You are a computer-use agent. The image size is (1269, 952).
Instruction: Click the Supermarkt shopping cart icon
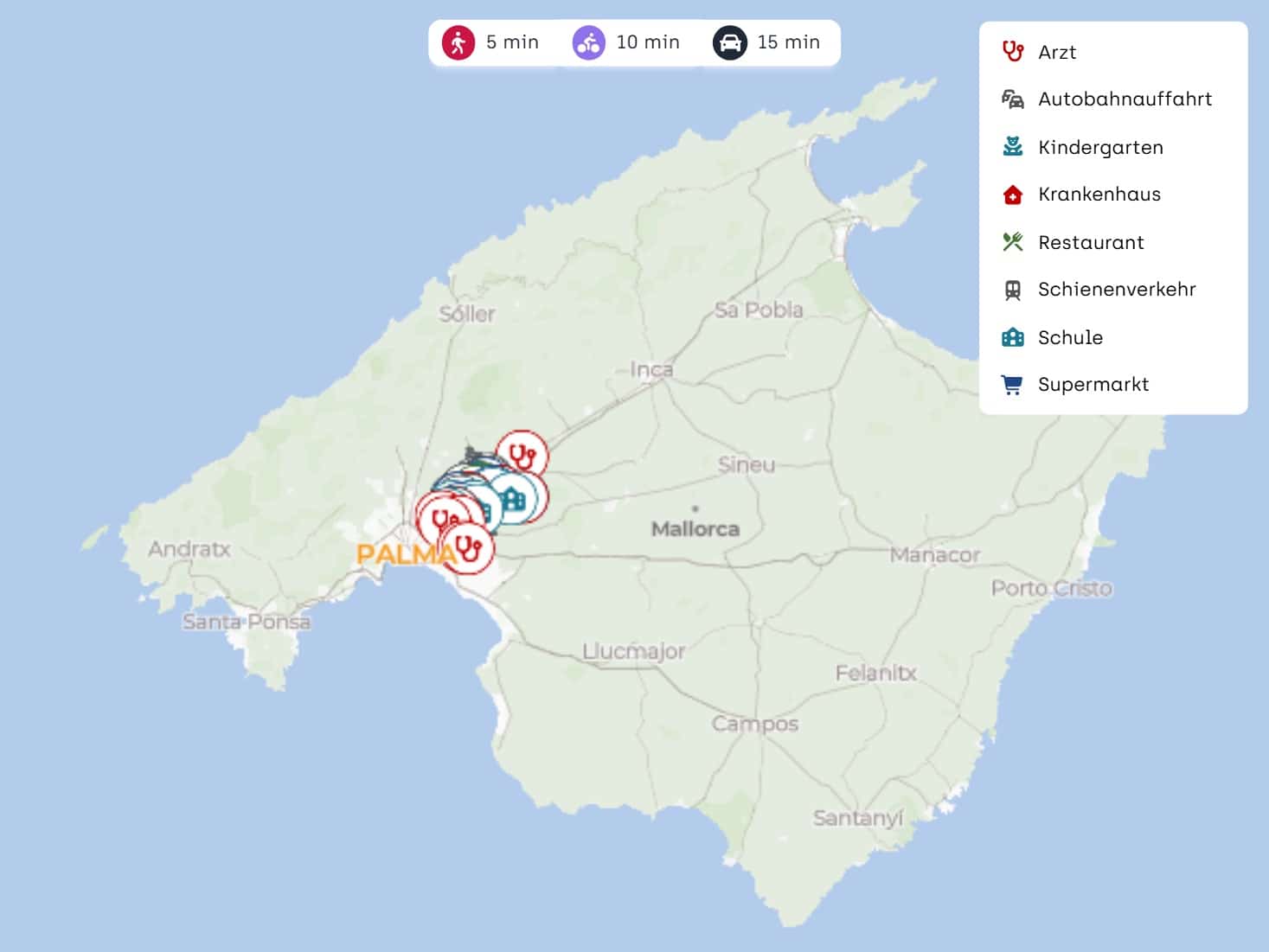pos(1012,385)
